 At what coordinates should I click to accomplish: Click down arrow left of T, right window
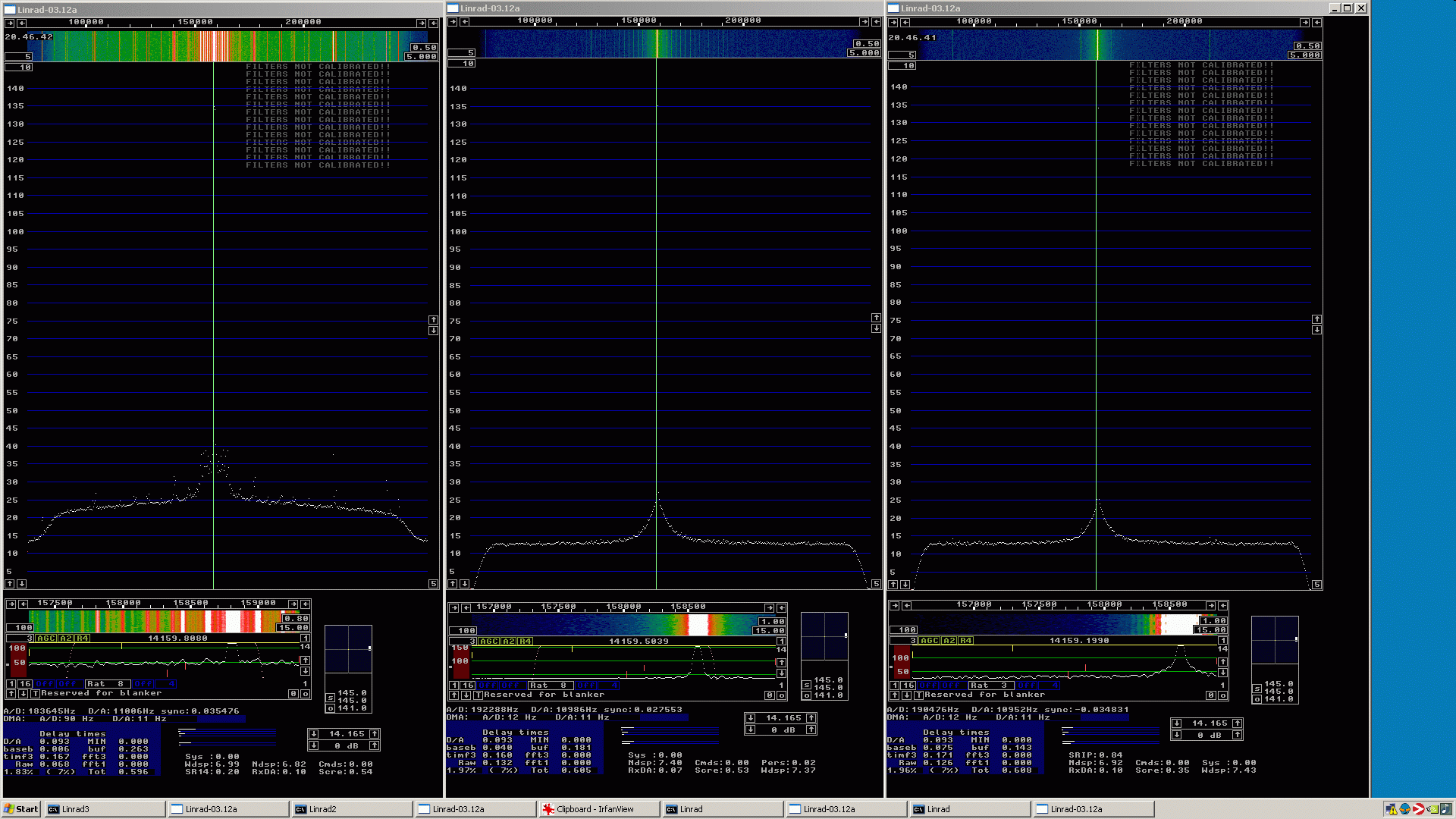click(x=906, y=695)
